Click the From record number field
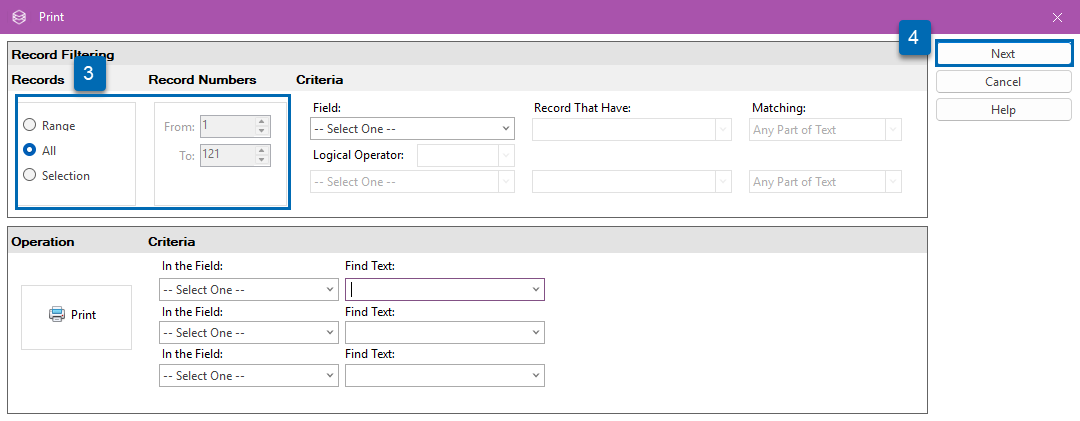1080x421 pixels. click(x=227, y=127)
